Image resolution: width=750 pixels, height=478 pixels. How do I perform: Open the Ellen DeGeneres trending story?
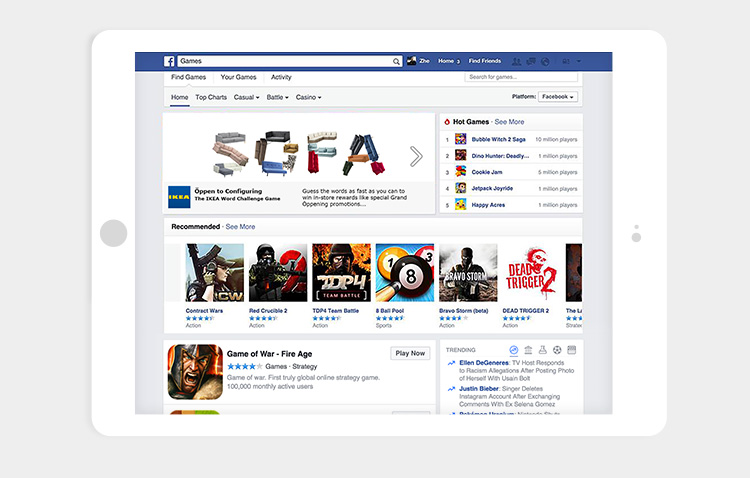517,370
